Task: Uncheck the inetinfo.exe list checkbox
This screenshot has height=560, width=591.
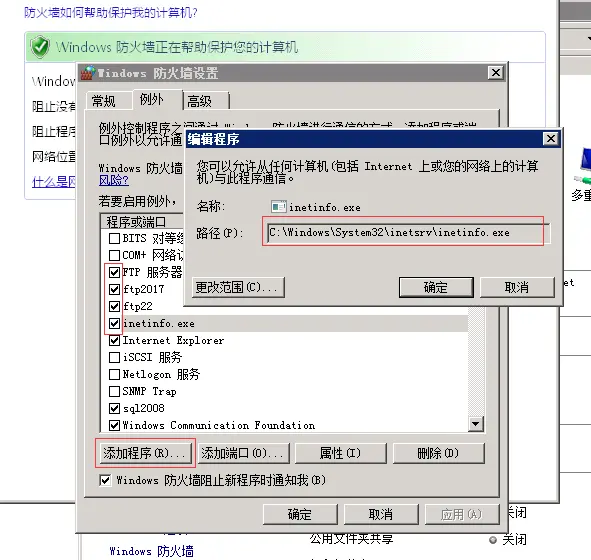Action: click(x=114, y=323)
